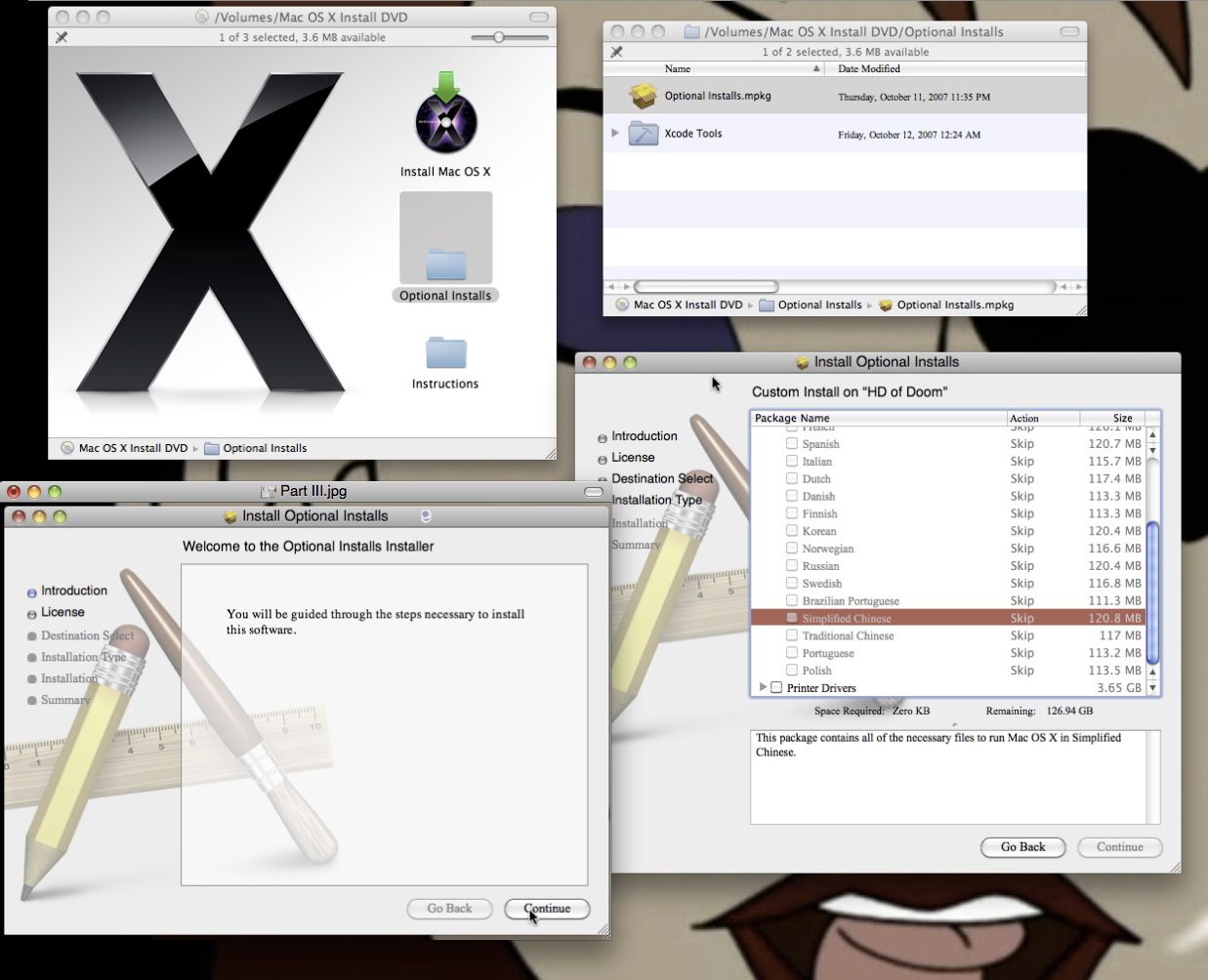Expand the Printer Drivers package group

(x=763, y=687)
